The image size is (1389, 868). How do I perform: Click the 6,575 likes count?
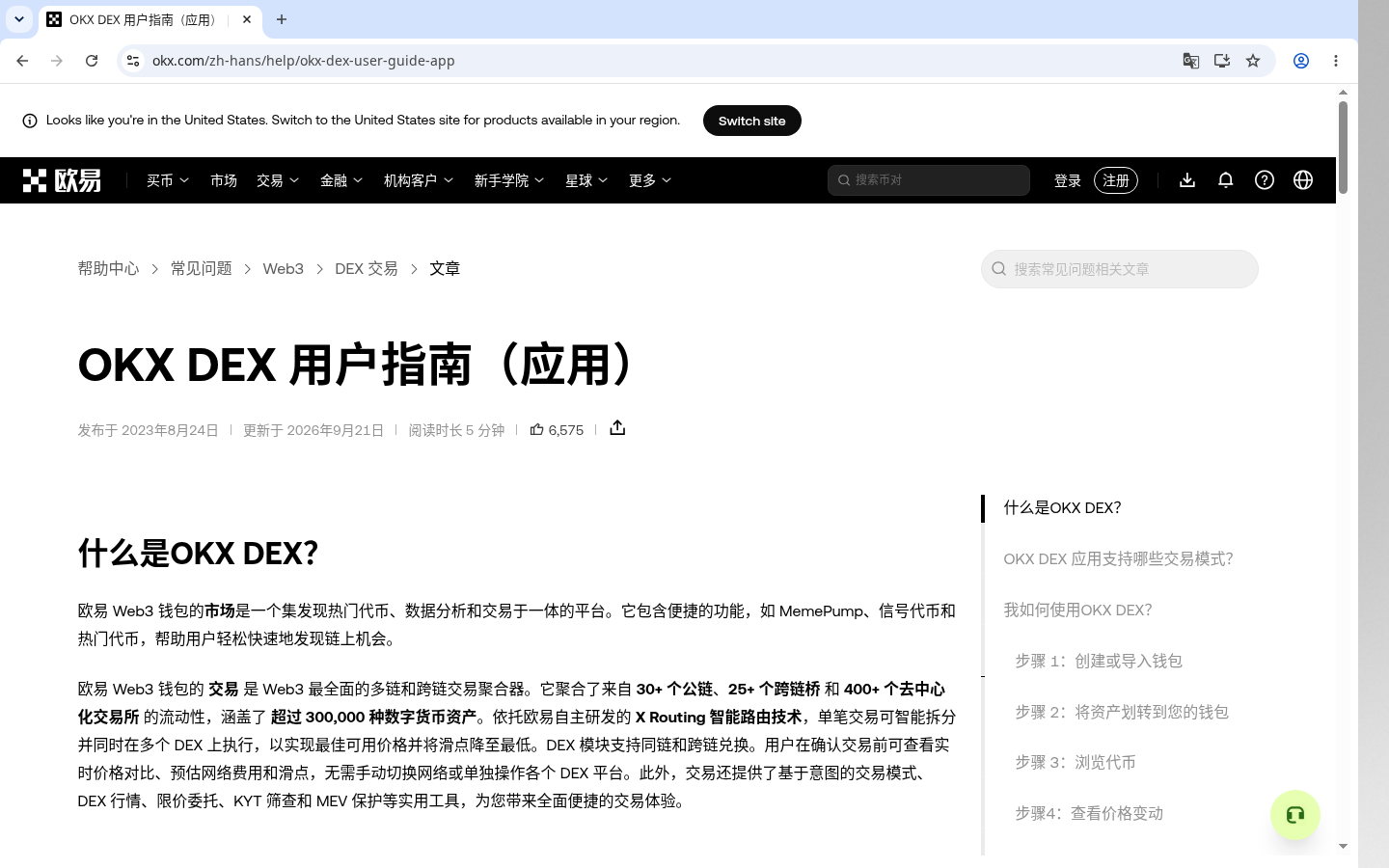pos(566,430)
